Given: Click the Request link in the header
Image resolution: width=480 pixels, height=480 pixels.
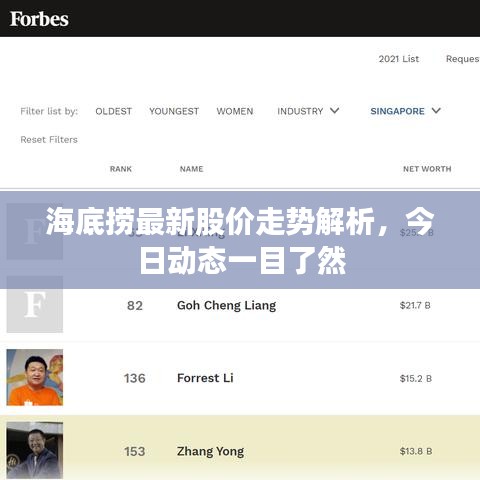Looking at the screenshot, I should 463,59.
